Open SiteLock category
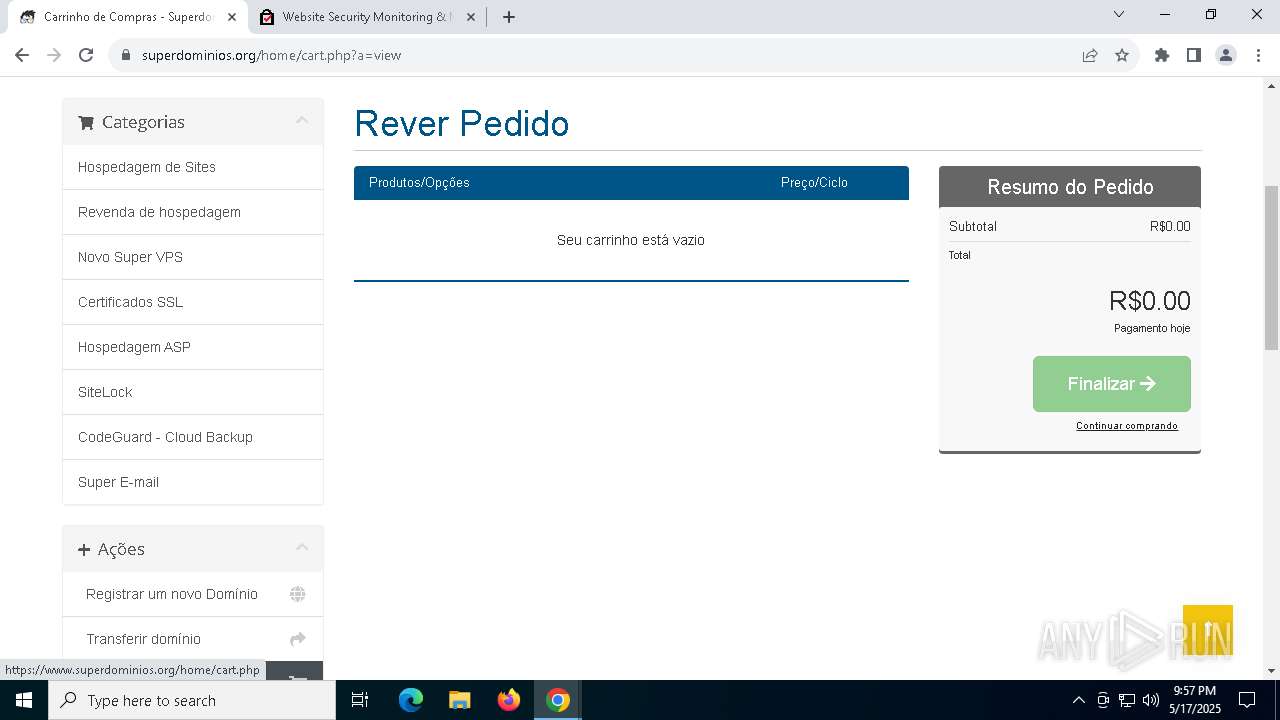Image resolution: width=1280 pixels, height=720 pixels. click(x=193, y=392)
